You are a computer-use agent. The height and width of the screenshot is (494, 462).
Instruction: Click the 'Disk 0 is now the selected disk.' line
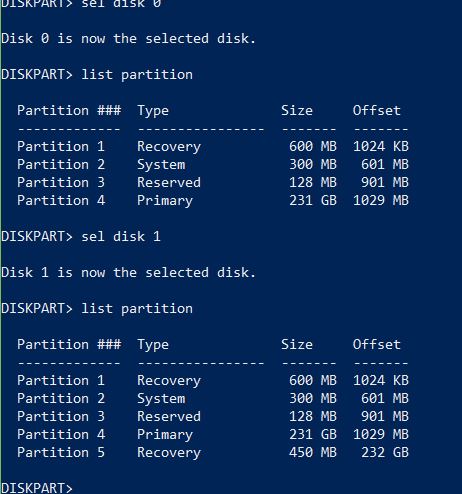[x=128, y=38]
